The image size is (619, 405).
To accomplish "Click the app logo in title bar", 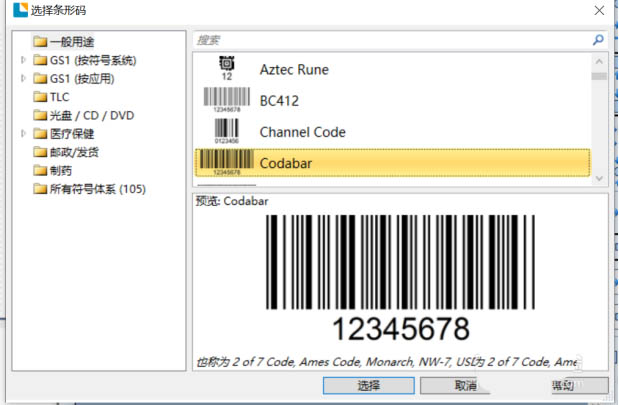I will click(x=21, y=10).
